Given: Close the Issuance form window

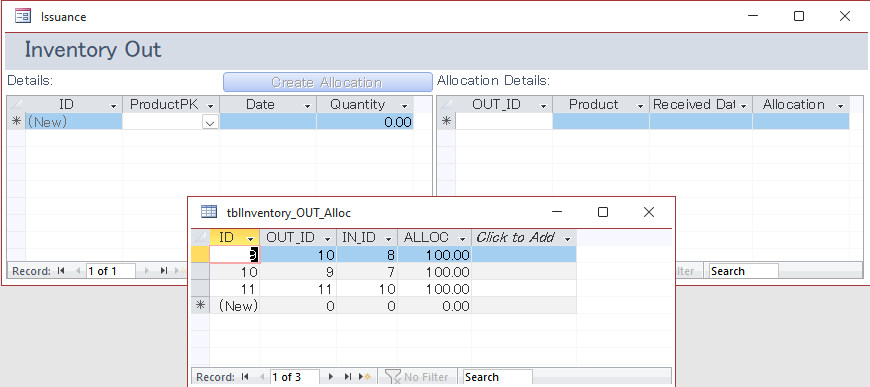Looking at the screenshot, I should pyautogui.click(x=844, y=16).
